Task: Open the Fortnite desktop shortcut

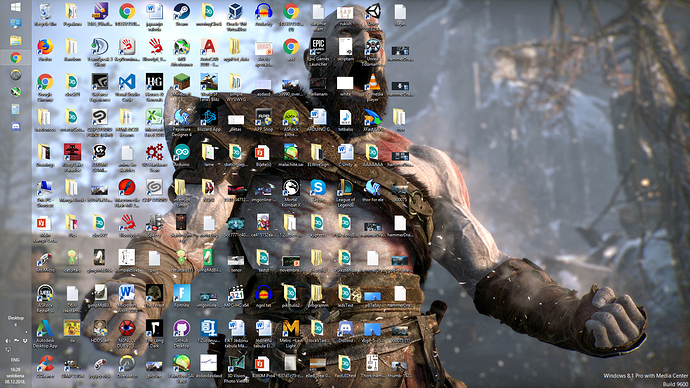Action: click(x=181, y=296)
